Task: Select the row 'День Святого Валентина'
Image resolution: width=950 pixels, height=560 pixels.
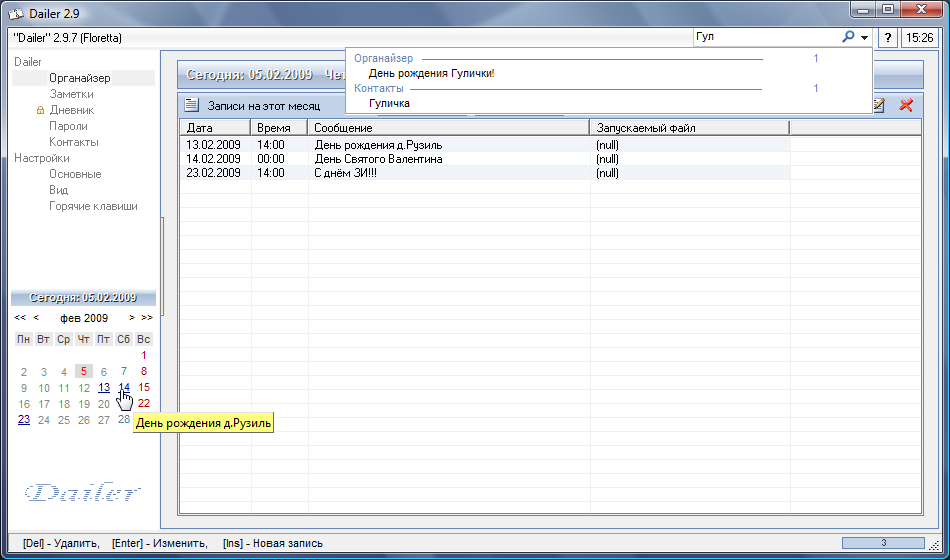Action: 485,159
